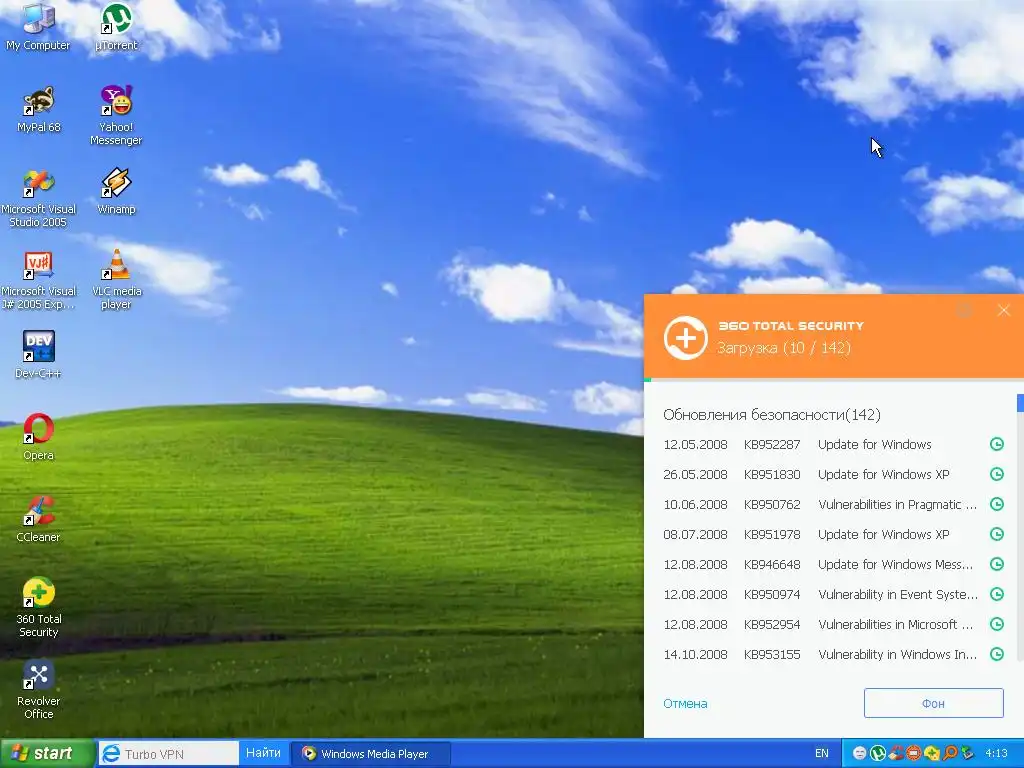1024x768 pixels.
Task: Select 'Vulnerabilities in Microsoft ...' update text
Action: tap(895, 624)
